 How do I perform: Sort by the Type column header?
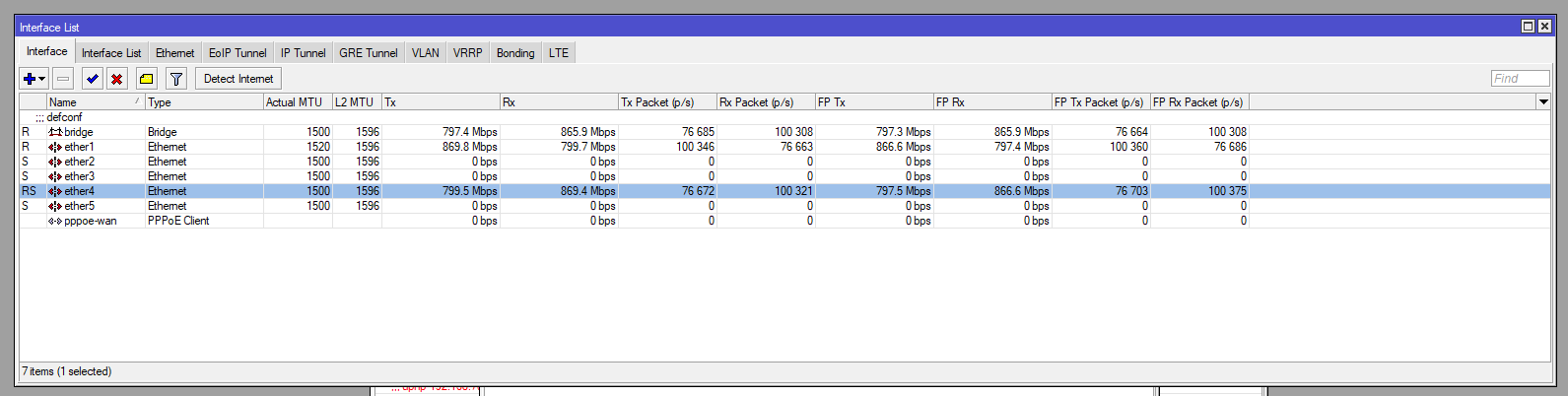(204, 101)
